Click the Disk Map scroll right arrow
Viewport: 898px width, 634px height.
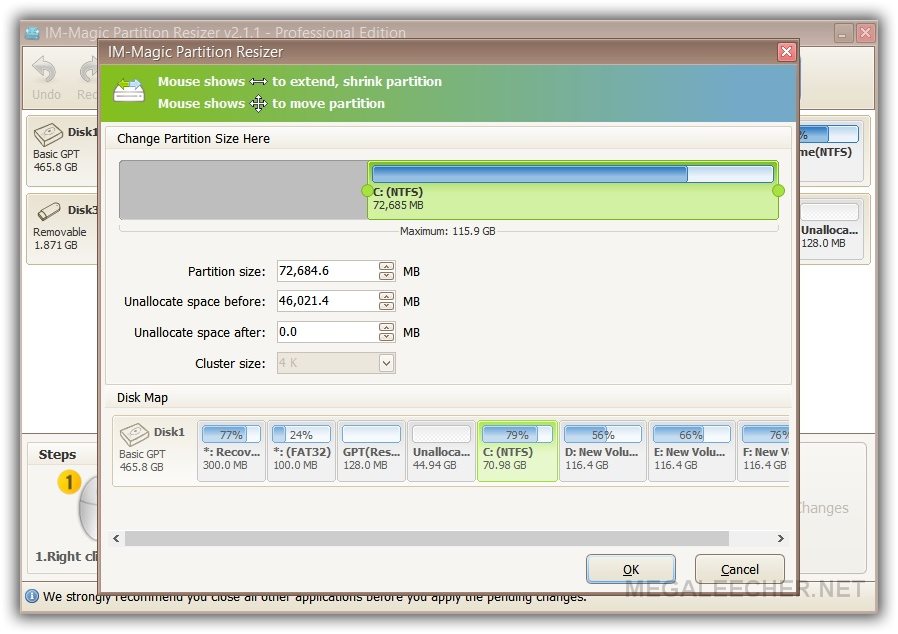pyautogui.click(x=781, y=538)
